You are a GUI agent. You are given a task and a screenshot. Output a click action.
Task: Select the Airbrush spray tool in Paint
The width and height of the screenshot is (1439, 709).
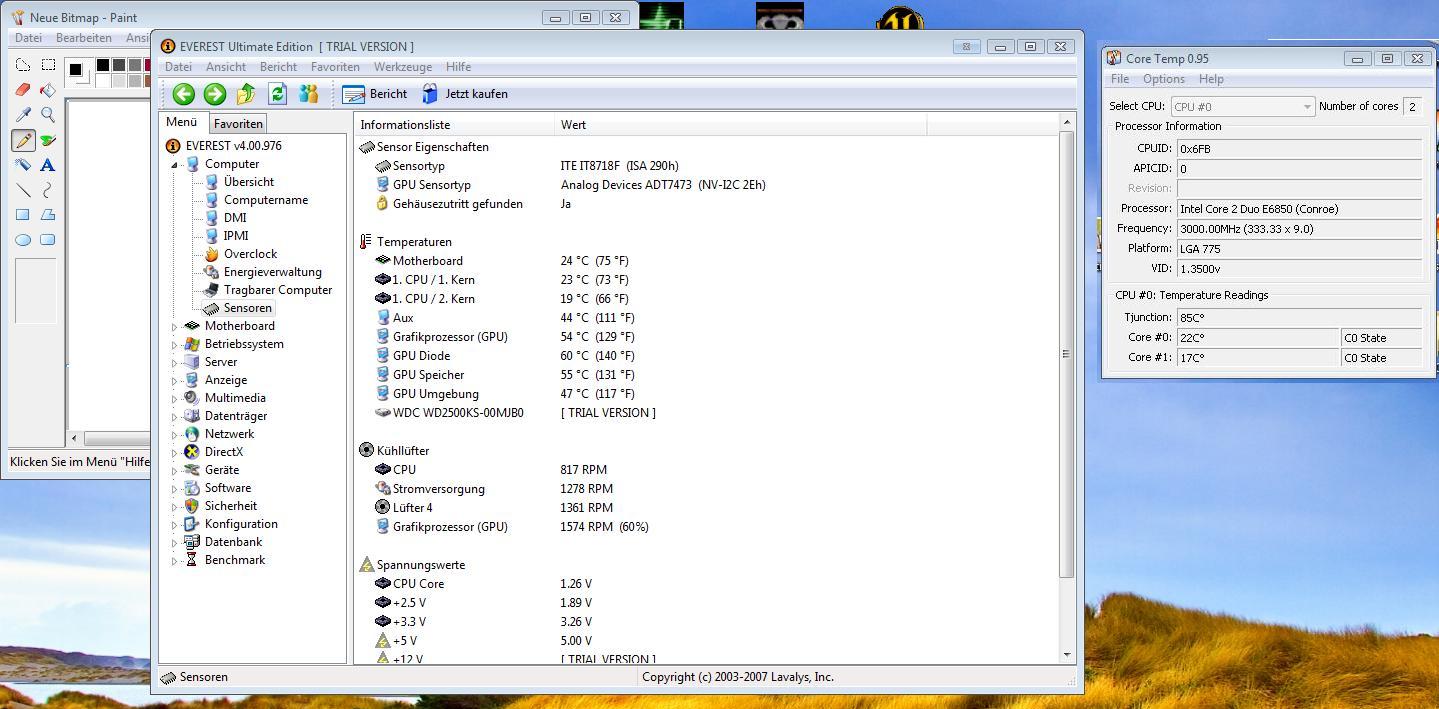click(x=23, y=165)
